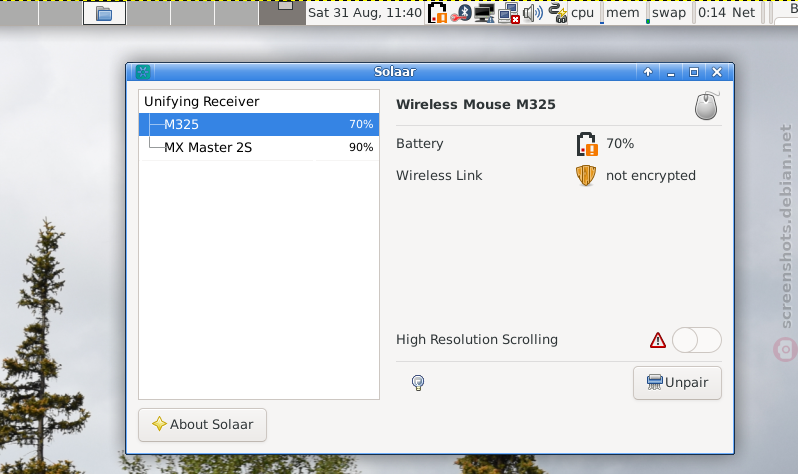Select the Unifying Receiver entry

click(x=259, y=101)
